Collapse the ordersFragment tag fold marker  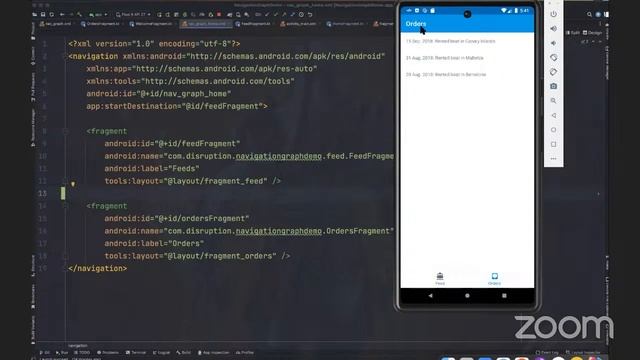point(65,206)
